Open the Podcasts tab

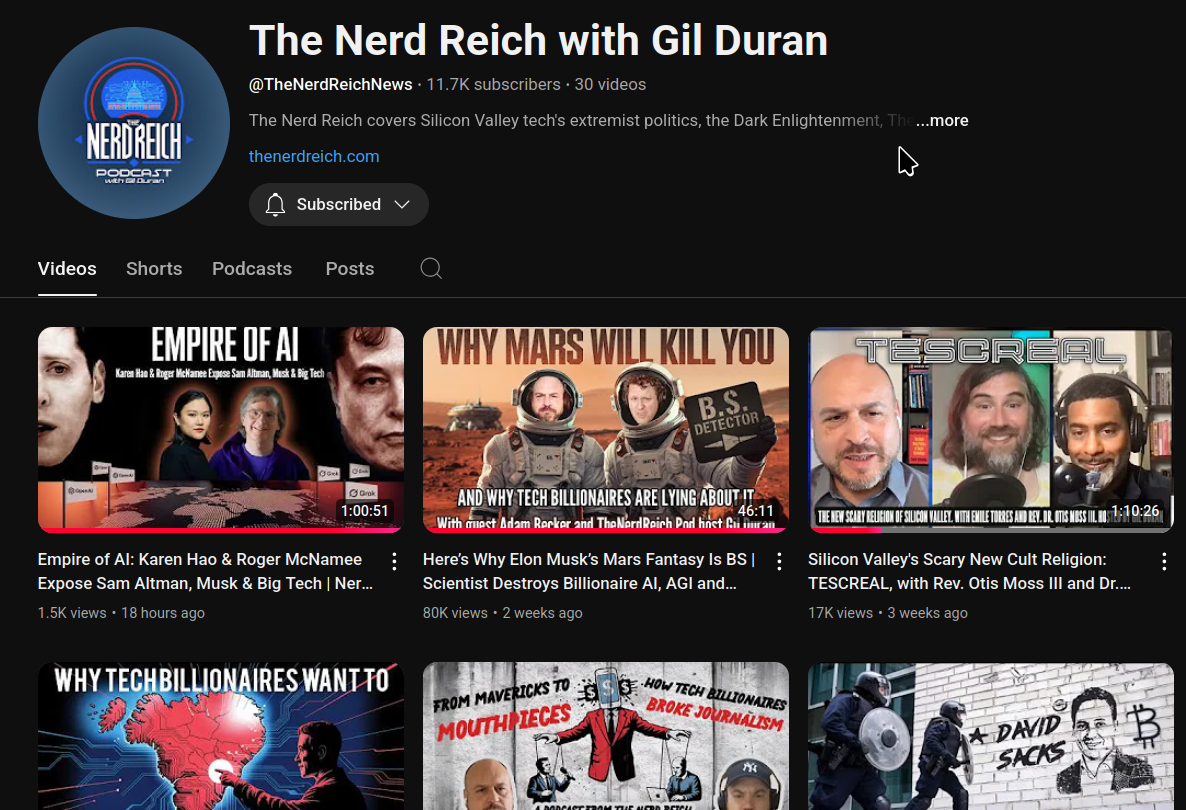252,268
